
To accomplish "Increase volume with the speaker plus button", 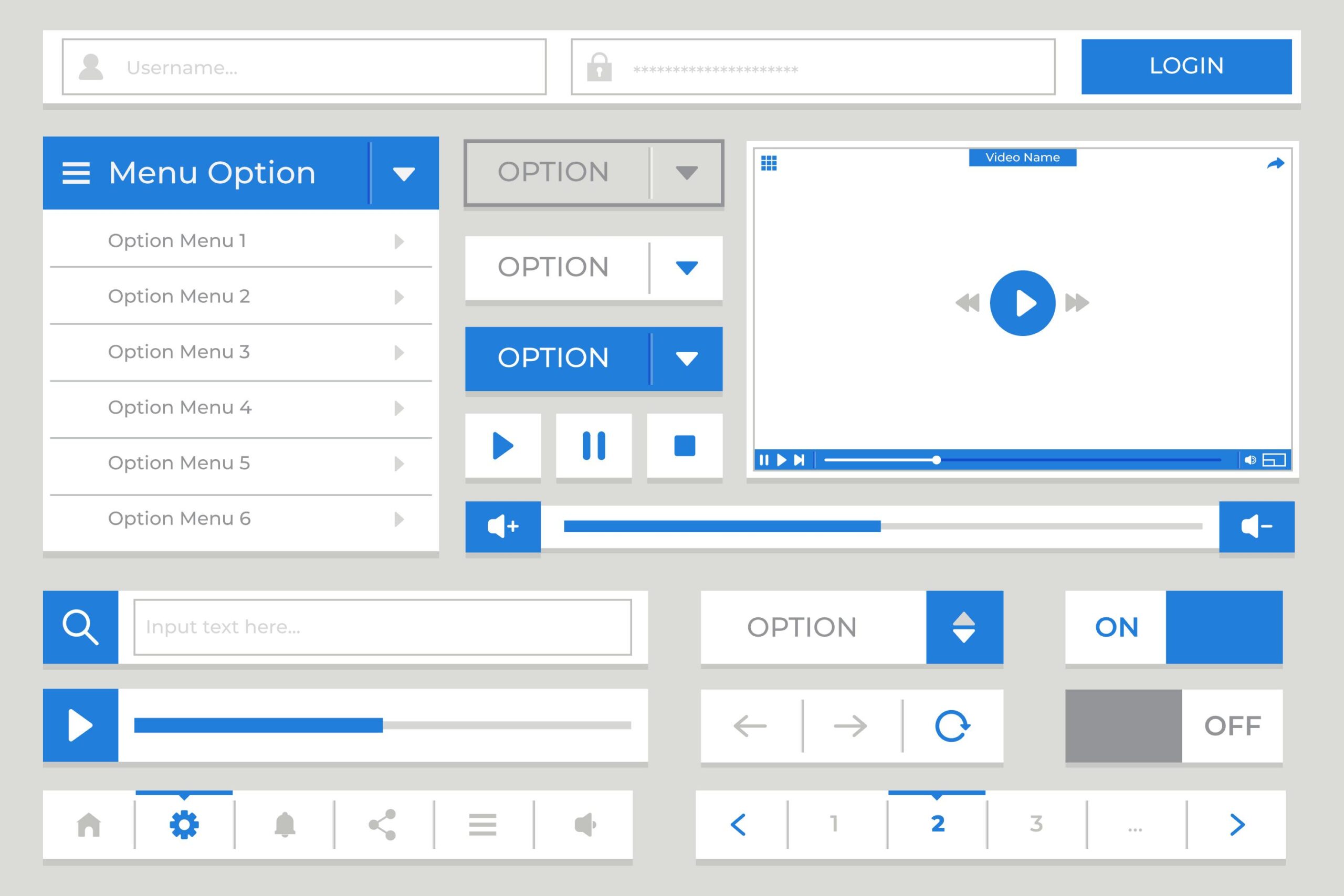I will click(x=503, y=526).
